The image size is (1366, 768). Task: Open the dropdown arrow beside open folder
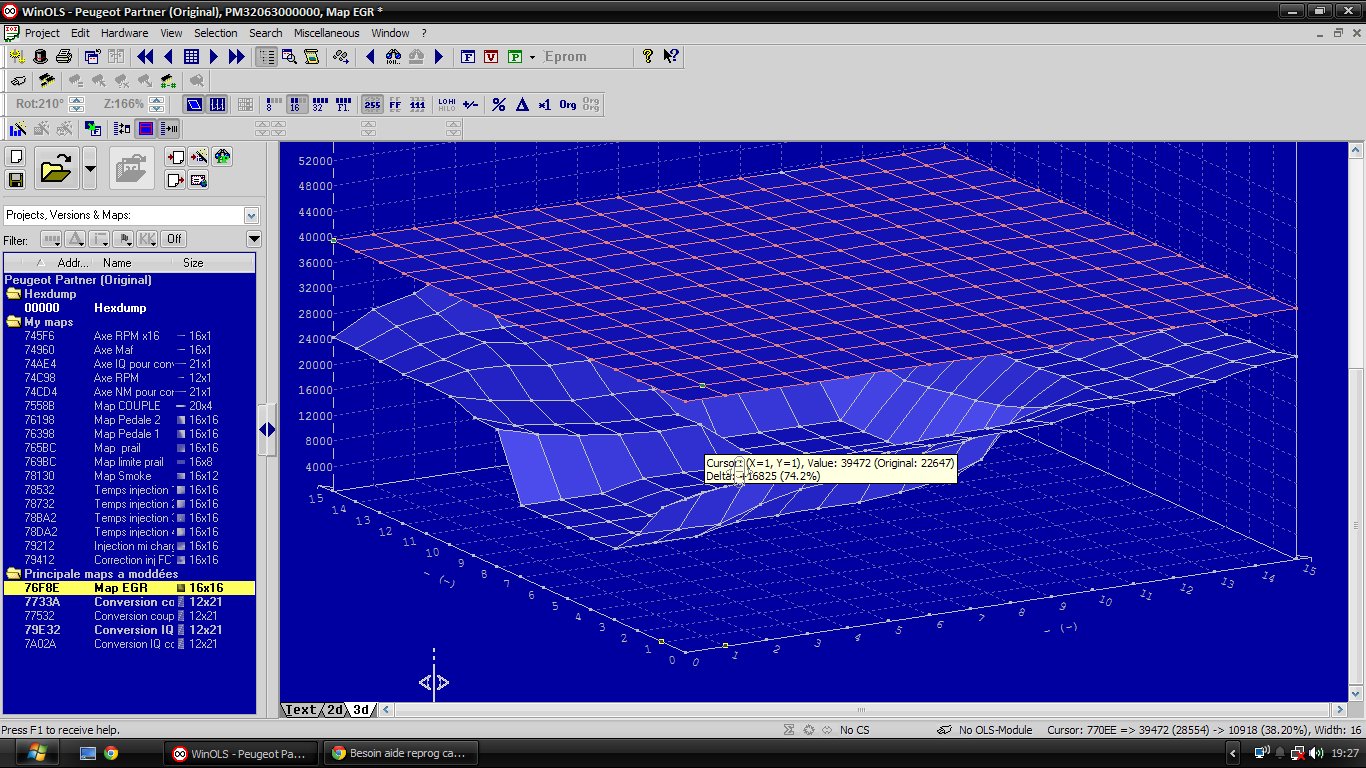tap(90, 168)
